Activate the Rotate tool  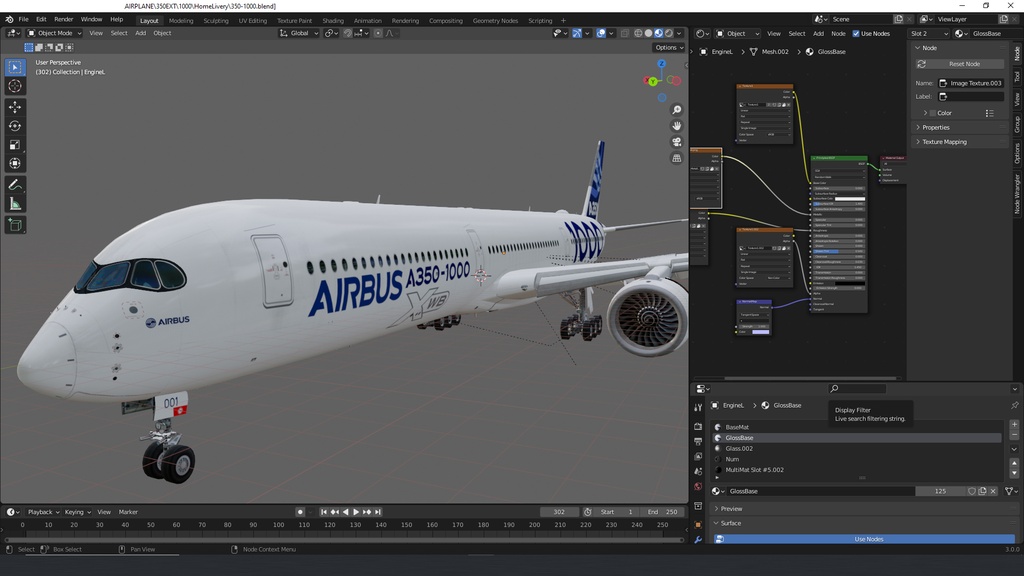[x=15, y=125]
